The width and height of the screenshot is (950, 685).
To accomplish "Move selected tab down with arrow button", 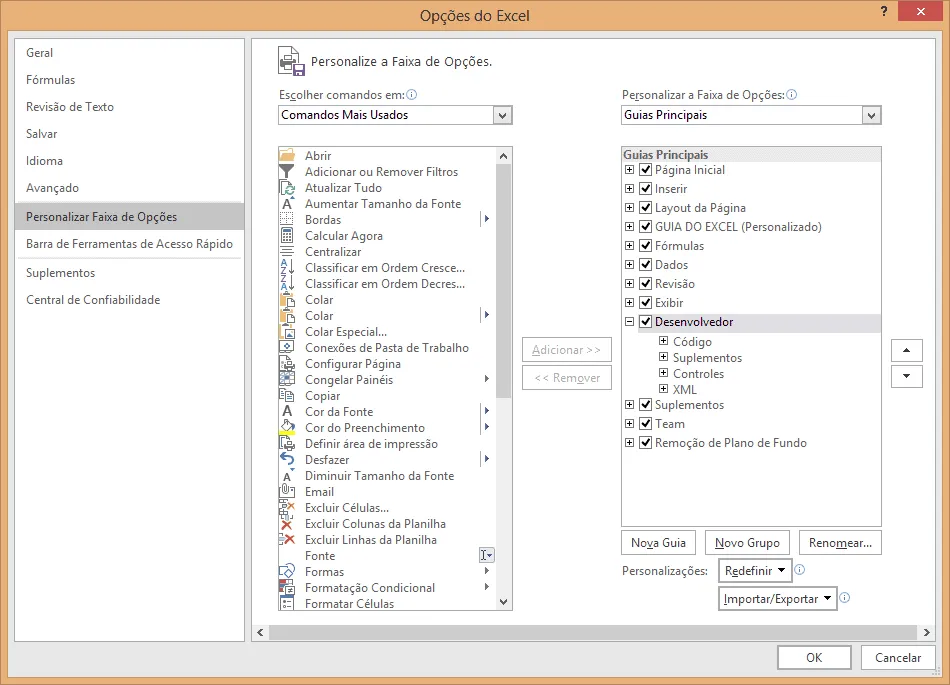I will pyautogui.click(x=906, y=376).
